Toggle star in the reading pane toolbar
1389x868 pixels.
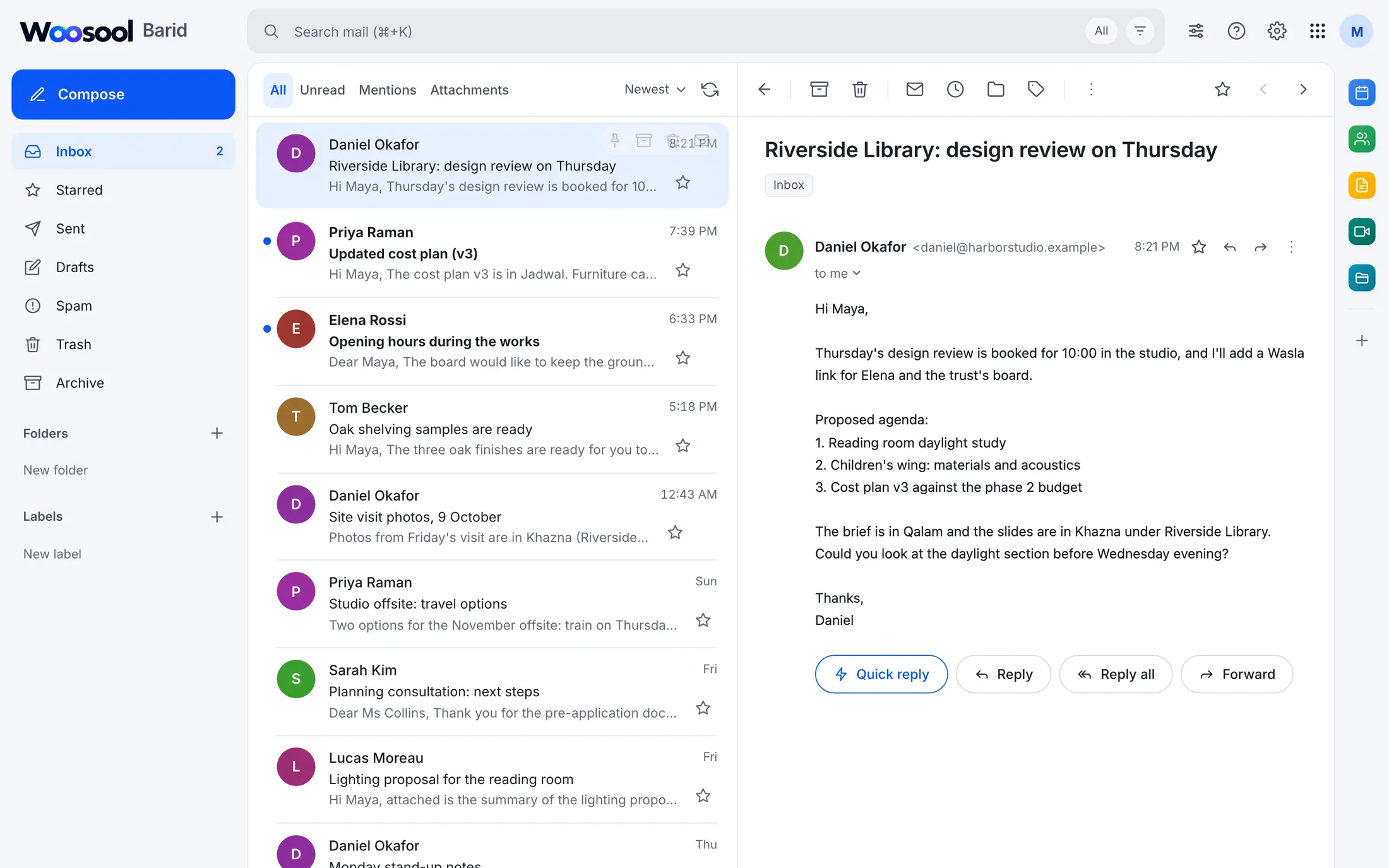1222,89
